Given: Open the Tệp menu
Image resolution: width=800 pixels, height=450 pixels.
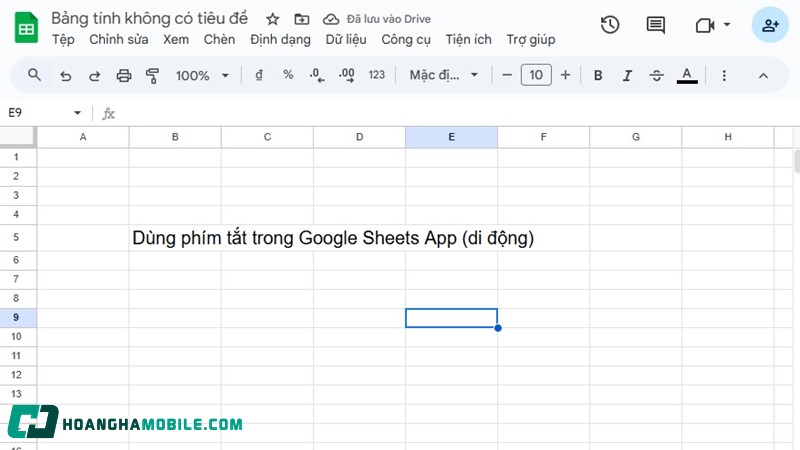Looking at the screenshot, I should 63,40.
